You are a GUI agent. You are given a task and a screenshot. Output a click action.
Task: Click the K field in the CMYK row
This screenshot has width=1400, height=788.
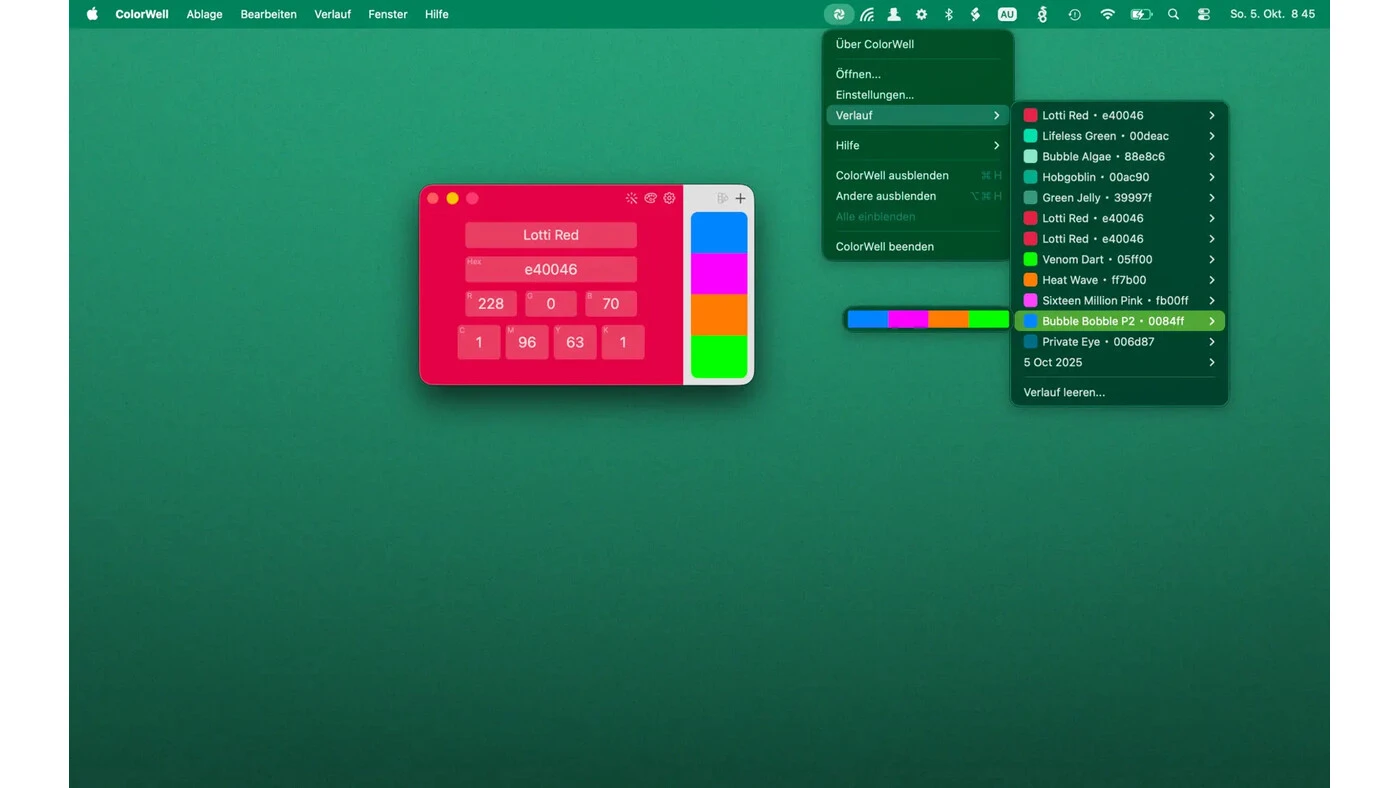pos(623,342)
